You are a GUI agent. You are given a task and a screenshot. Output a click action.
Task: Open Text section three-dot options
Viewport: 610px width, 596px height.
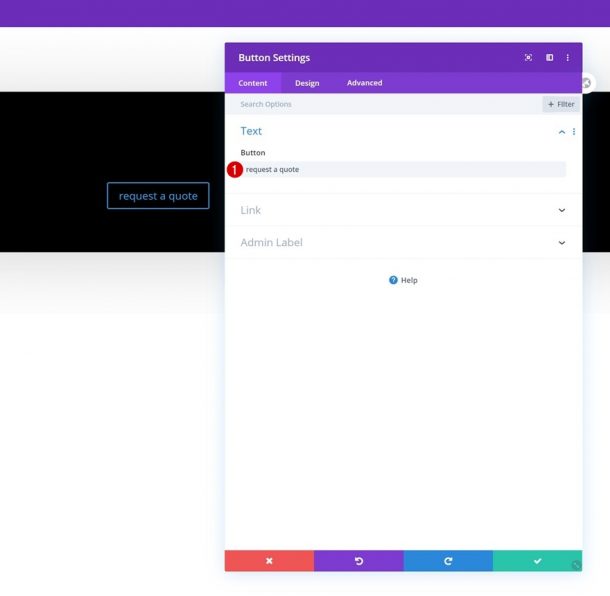click(574, 132)
